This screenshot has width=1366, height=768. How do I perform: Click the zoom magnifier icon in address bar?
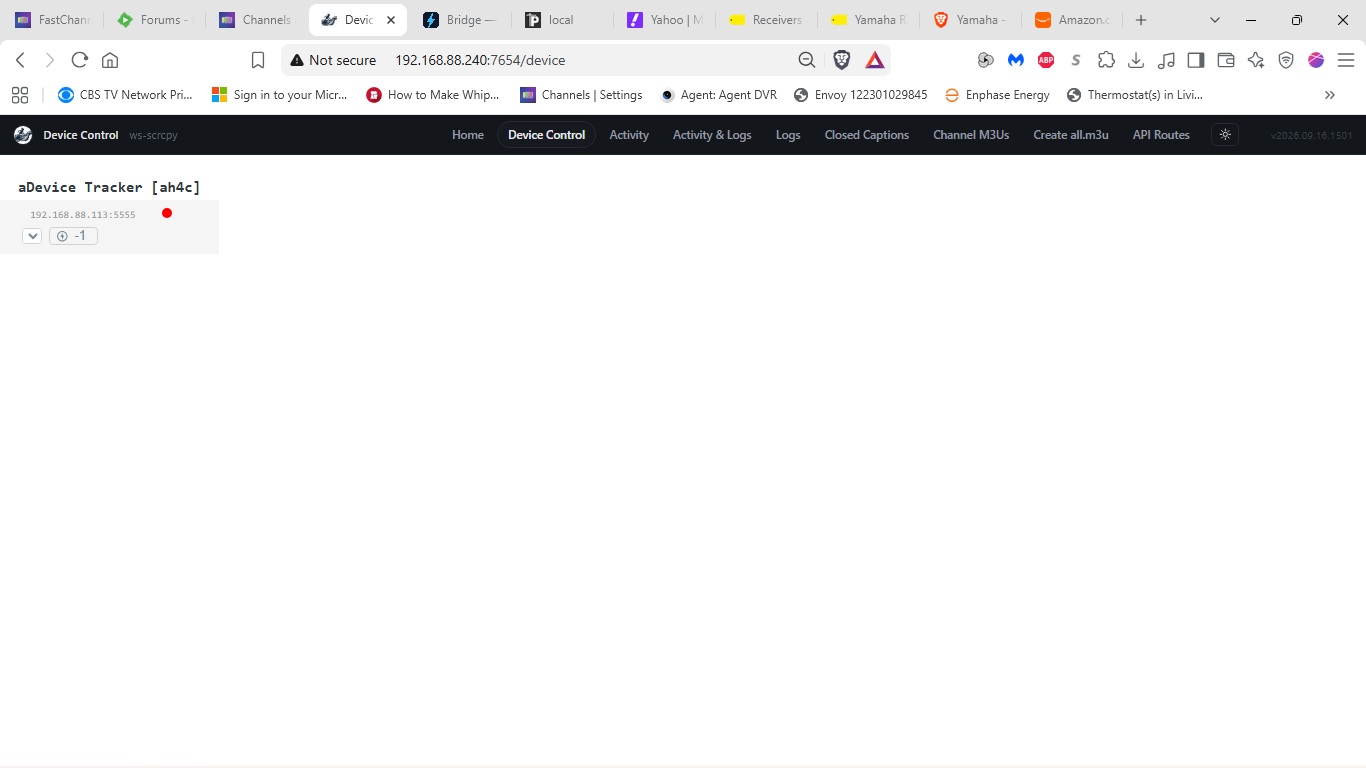[x=807, y=60]
